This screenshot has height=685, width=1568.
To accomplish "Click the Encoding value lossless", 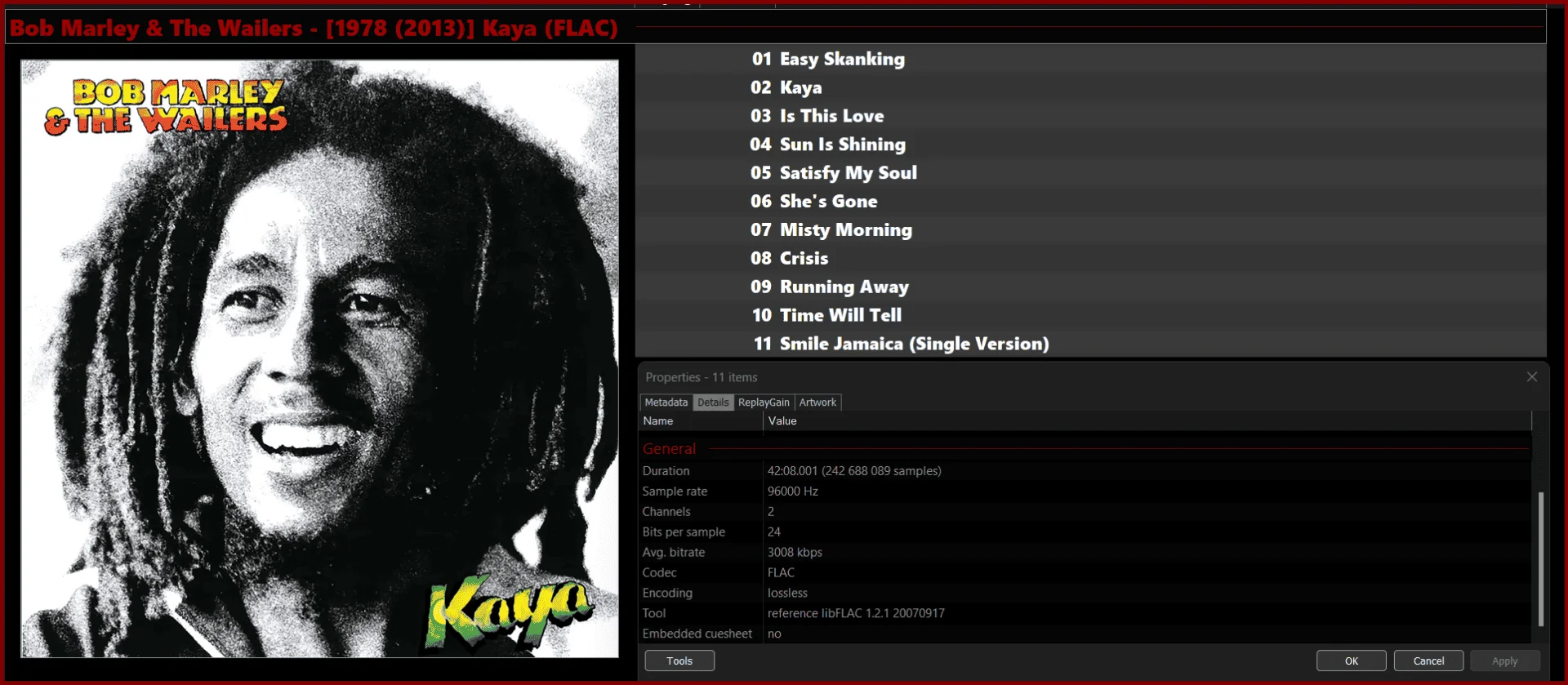I will 787,594.
